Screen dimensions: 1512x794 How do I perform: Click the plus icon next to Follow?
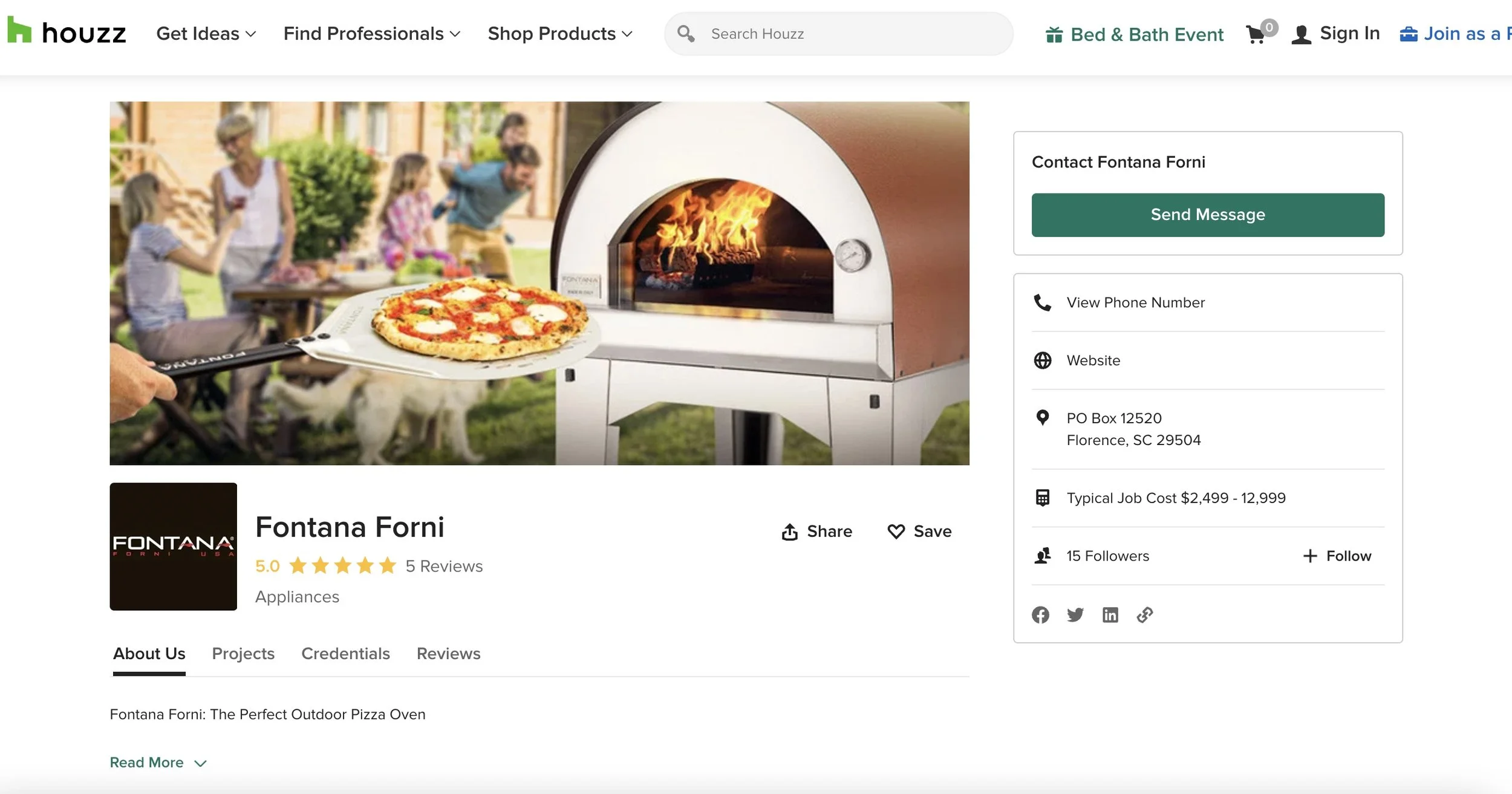1310,556
